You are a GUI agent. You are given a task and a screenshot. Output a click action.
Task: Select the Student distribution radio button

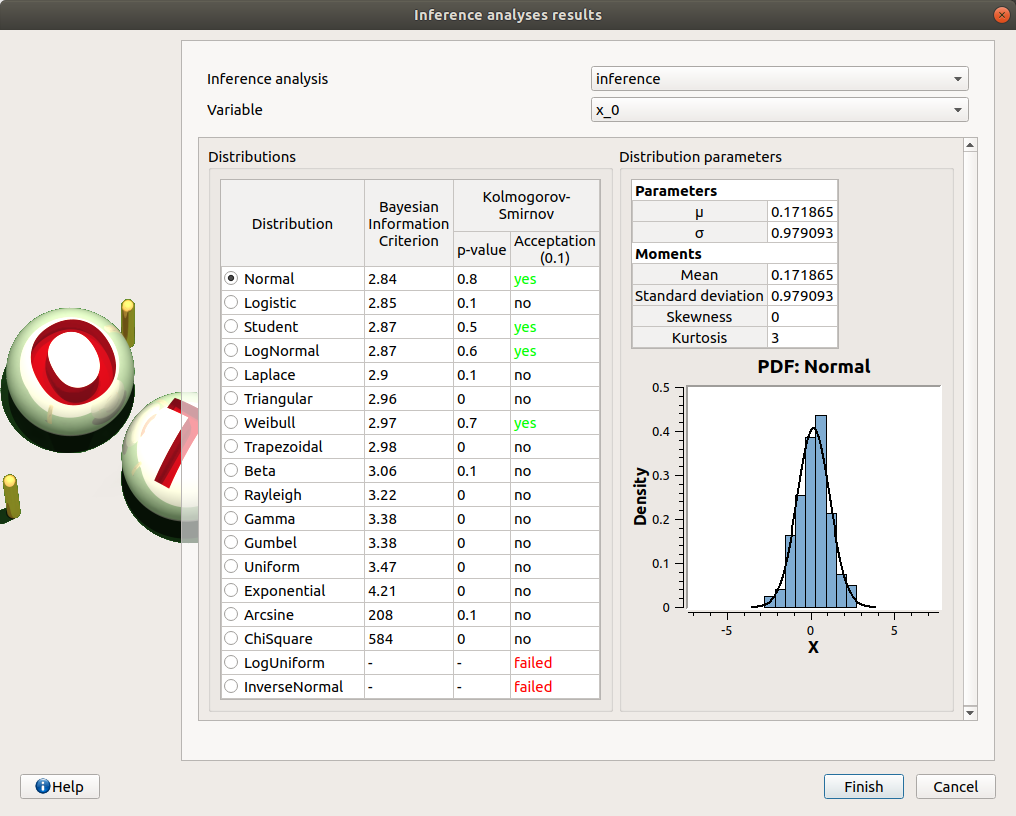click(232, 327)
